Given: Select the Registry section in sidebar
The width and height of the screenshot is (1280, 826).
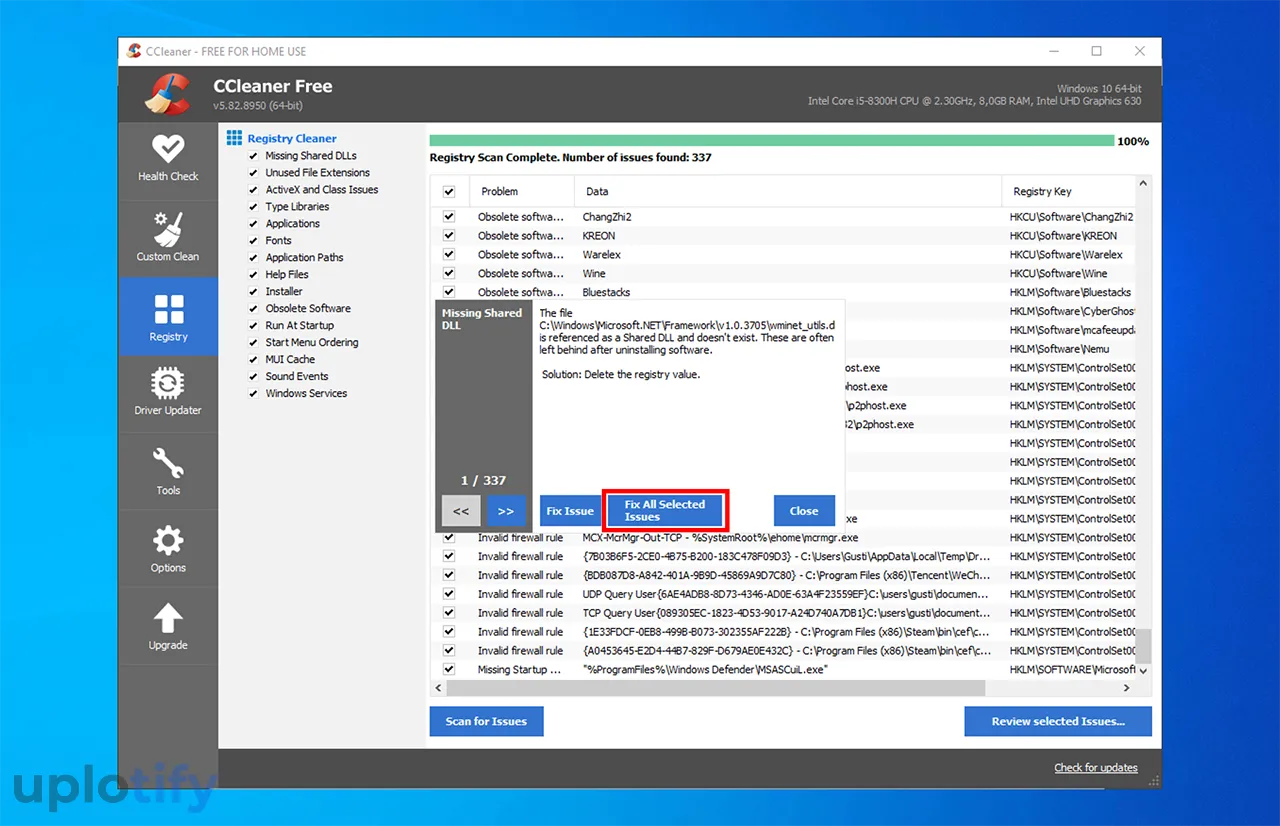Looking at the screenshot, I should click(168, 316).
